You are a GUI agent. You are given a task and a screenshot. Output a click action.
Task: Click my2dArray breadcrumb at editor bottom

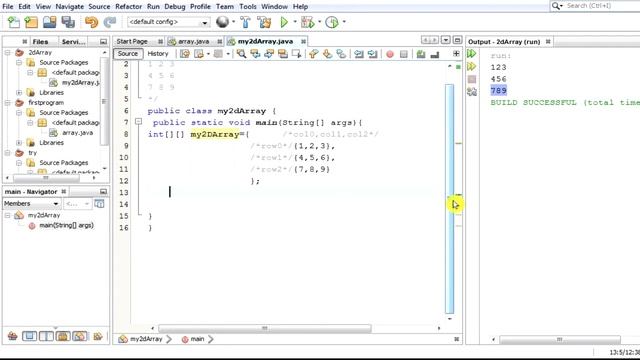pyautogui.click(x=146, y=339)
